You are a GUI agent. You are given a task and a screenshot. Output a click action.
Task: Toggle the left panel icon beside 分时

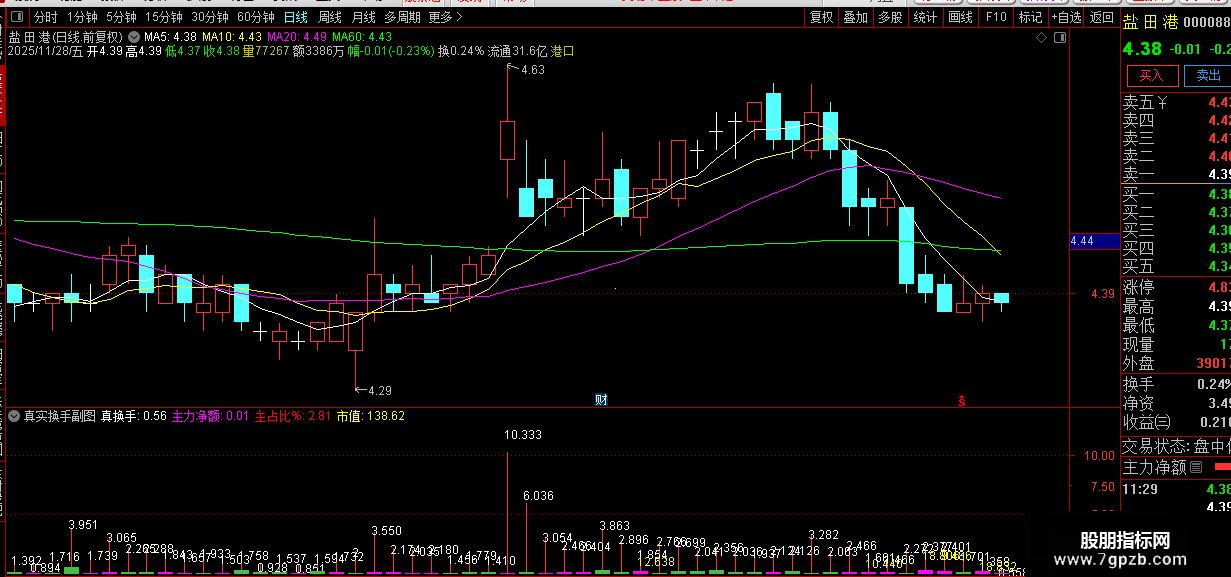coord(19,17)
